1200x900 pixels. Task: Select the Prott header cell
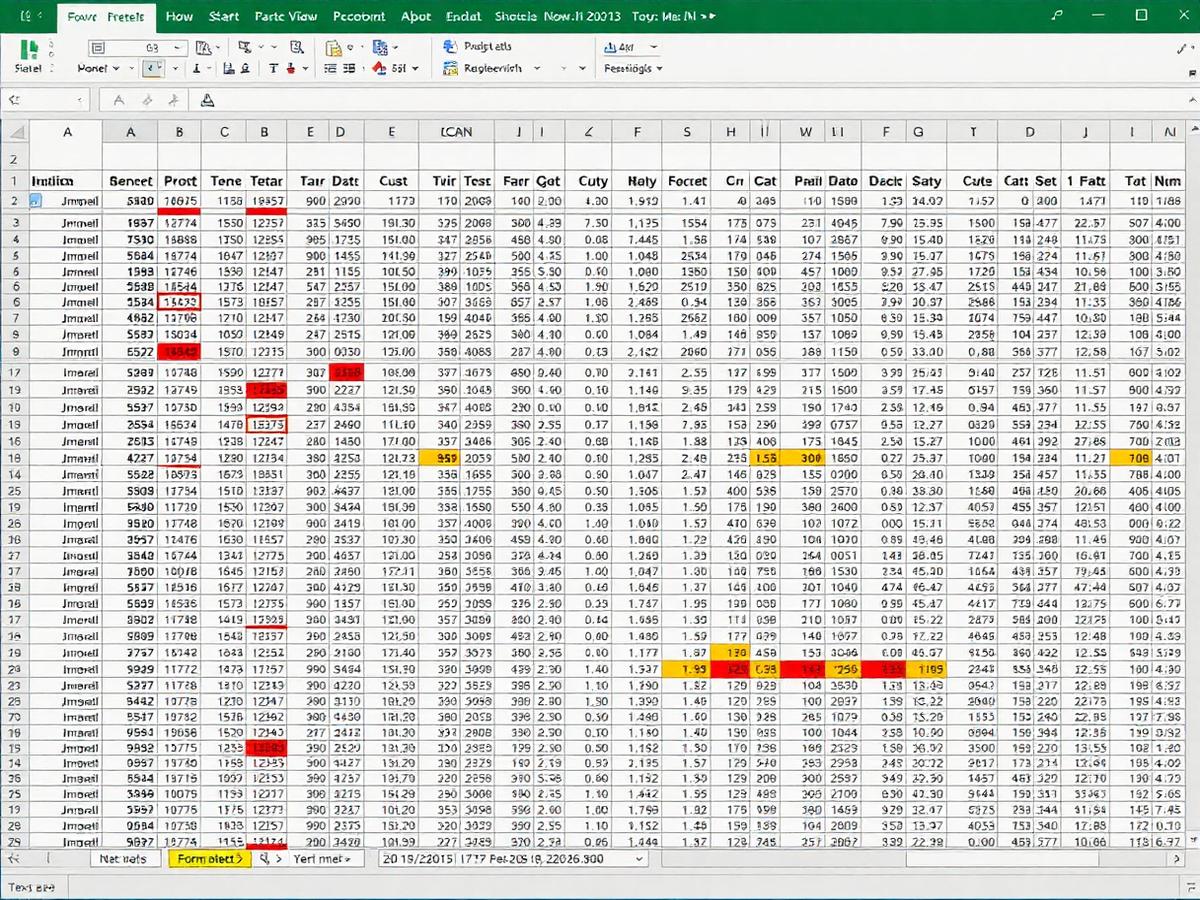point(180,181)
